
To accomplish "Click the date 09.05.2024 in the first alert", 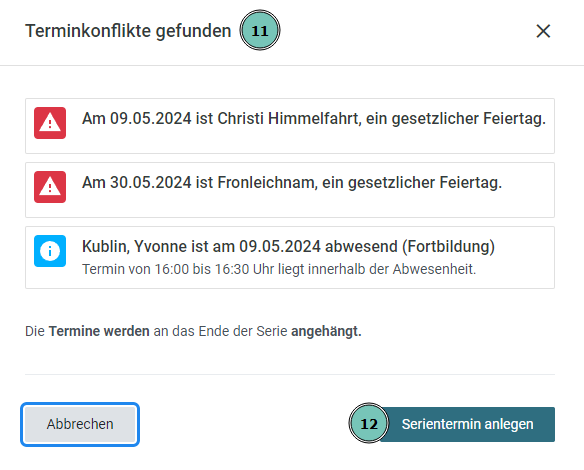I will tap(150, 118).
